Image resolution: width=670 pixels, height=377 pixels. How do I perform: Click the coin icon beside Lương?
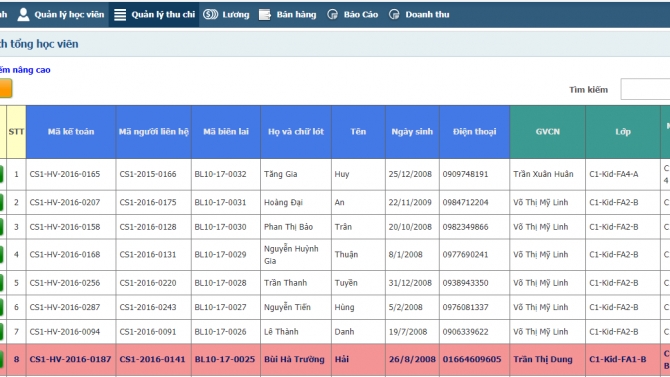pyautogui.click(x=211, y=15)
